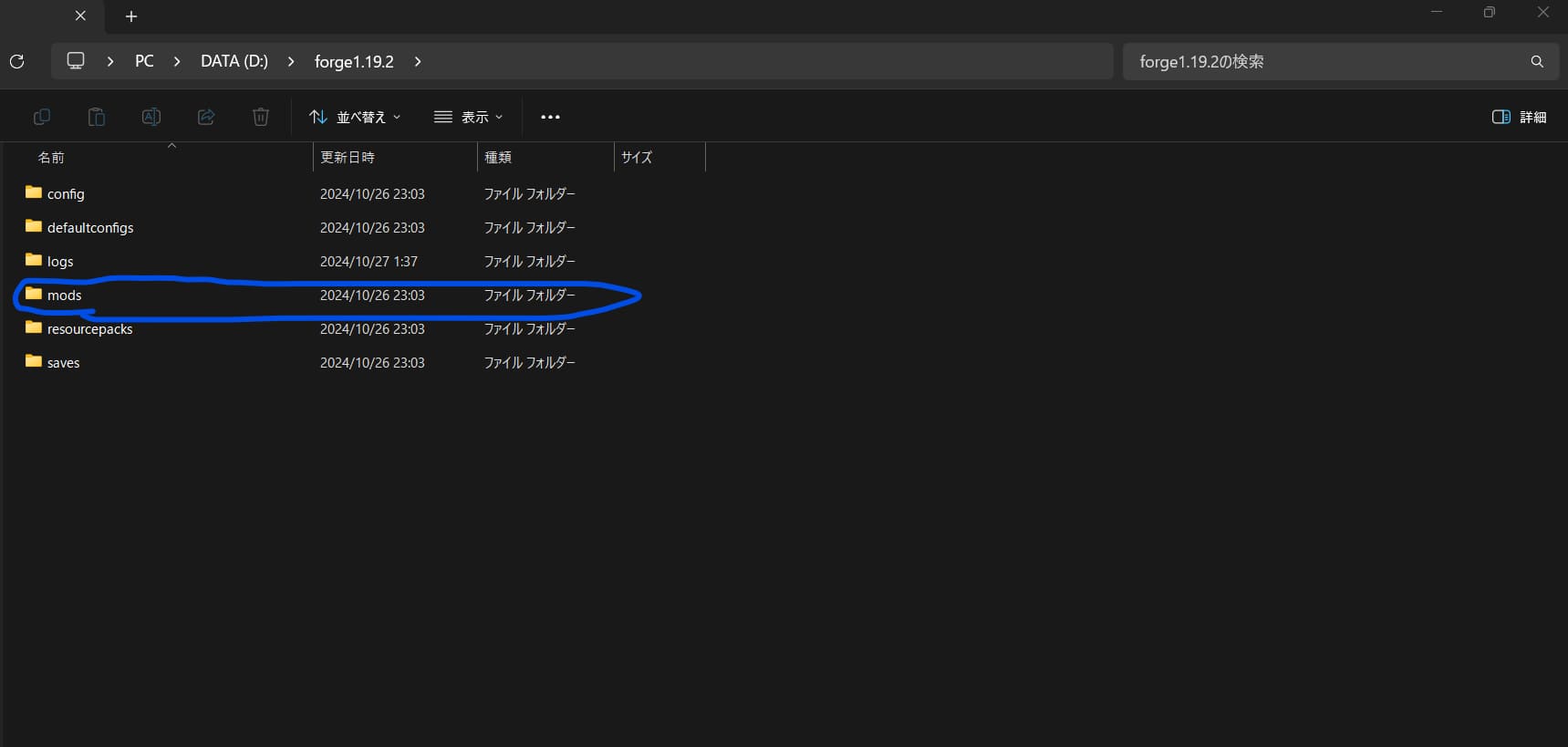Close the current Explorer tab

pos(80,16)
